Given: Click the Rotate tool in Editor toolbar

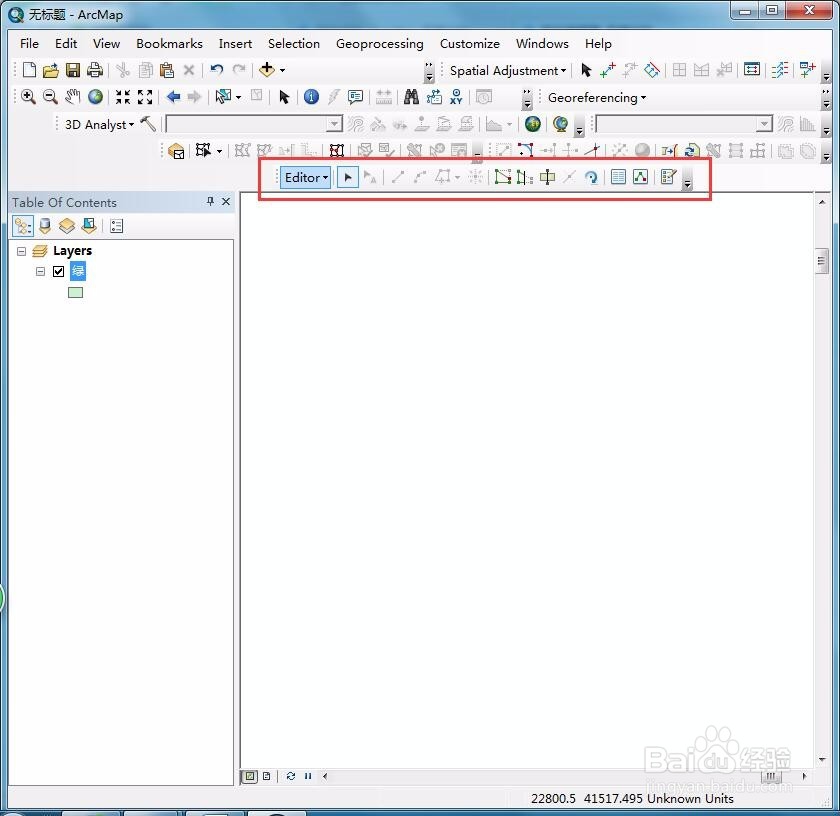Looking at the screenshot, I should (591, 177).
